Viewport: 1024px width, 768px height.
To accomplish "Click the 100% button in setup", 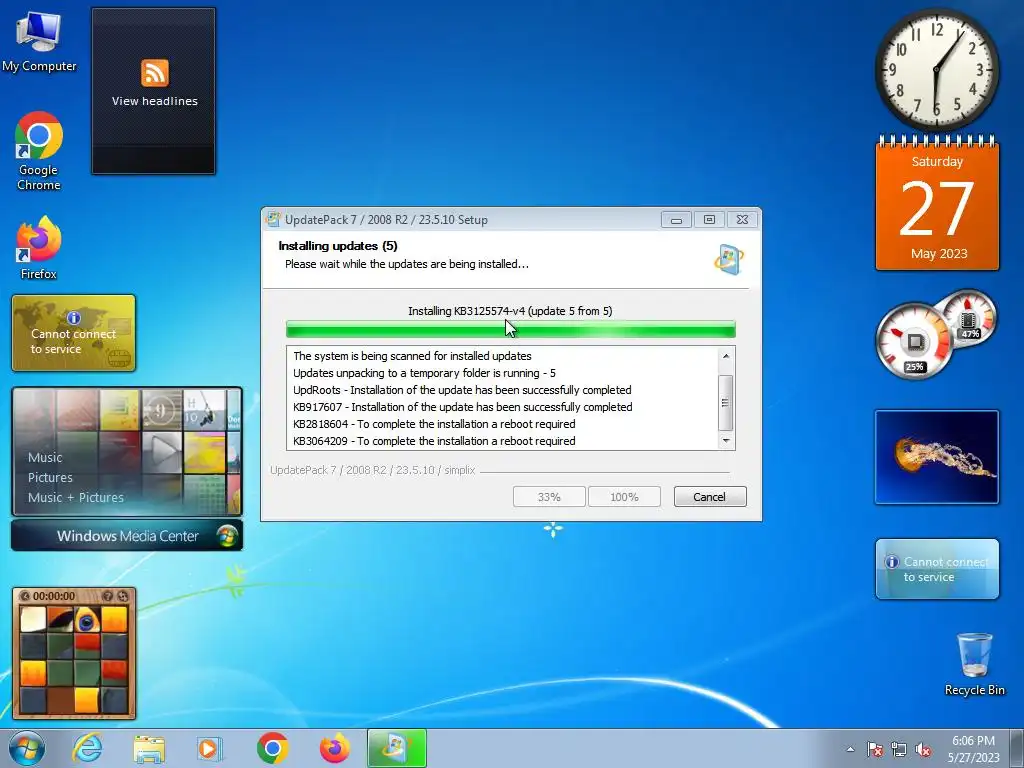I will click(x=624, y=497).
